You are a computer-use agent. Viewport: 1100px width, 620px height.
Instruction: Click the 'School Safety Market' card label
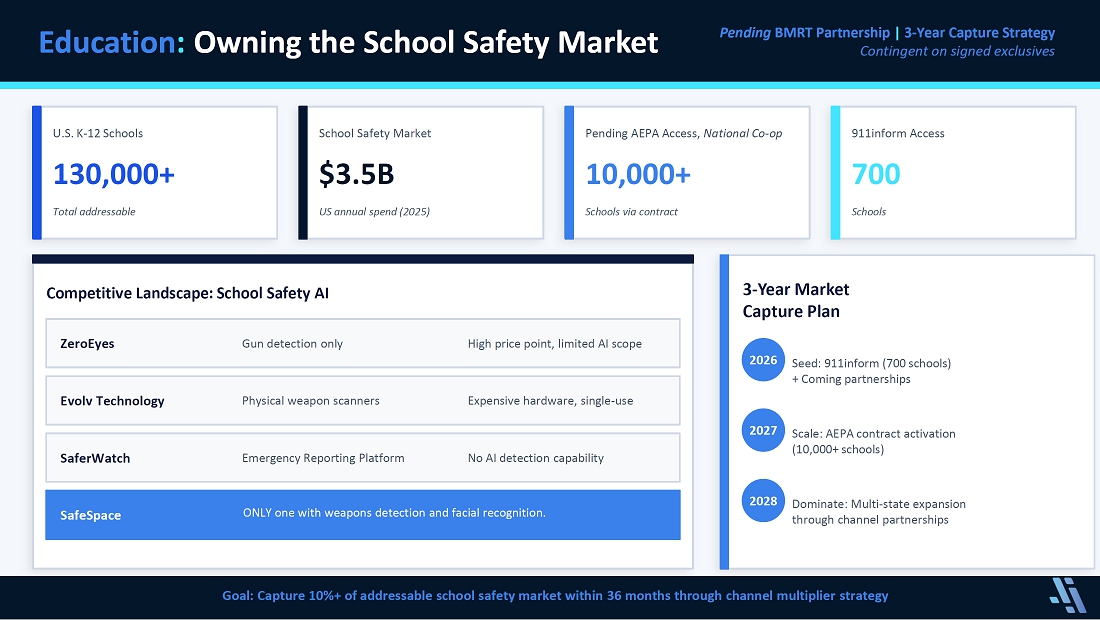[x=375, y=133]
